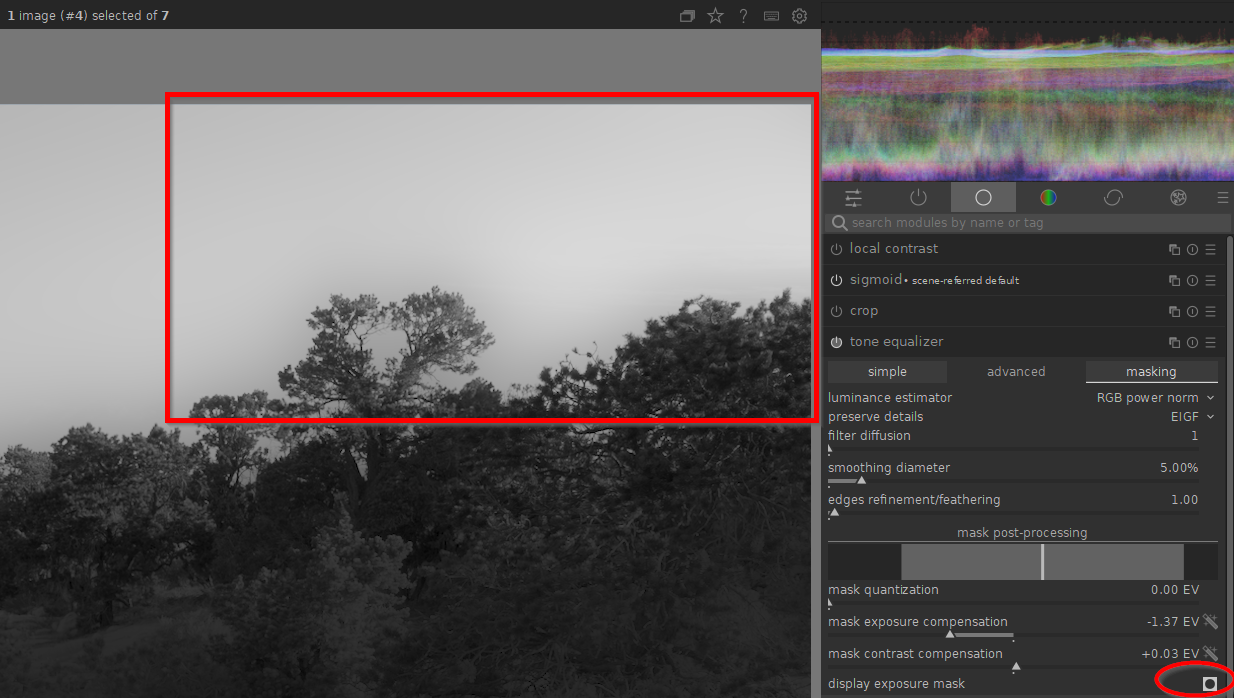
Task: Select the base modules circle tab
Action: 983,197
